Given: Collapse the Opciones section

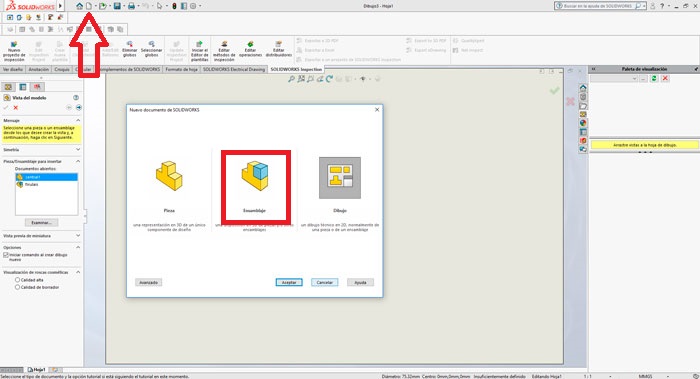Looking at the screenshot, I should [x=78, y=247].
